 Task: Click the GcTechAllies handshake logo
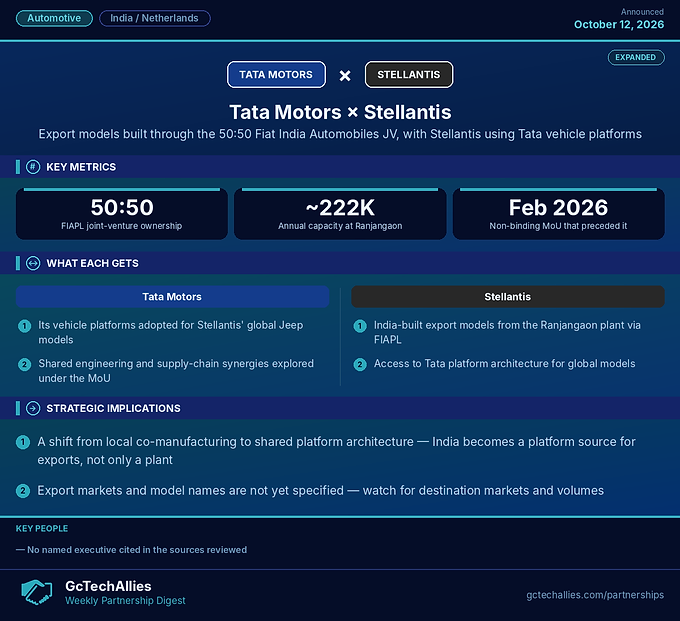click(37, 592)
